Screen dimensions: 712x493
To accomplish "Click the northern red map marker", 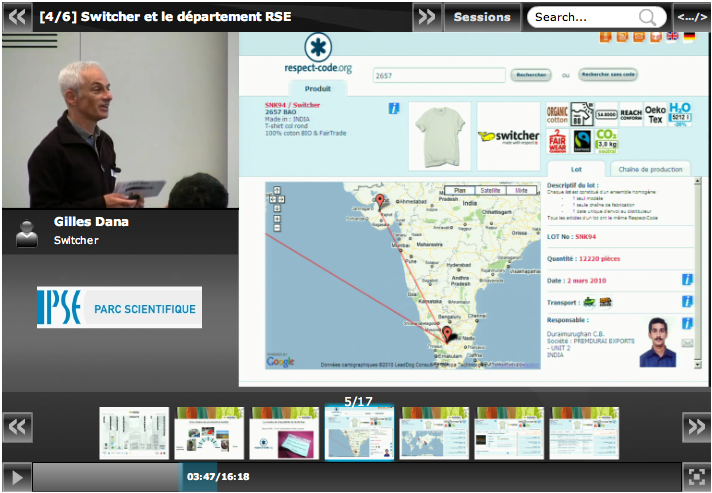I will click(x=380, y=202).
